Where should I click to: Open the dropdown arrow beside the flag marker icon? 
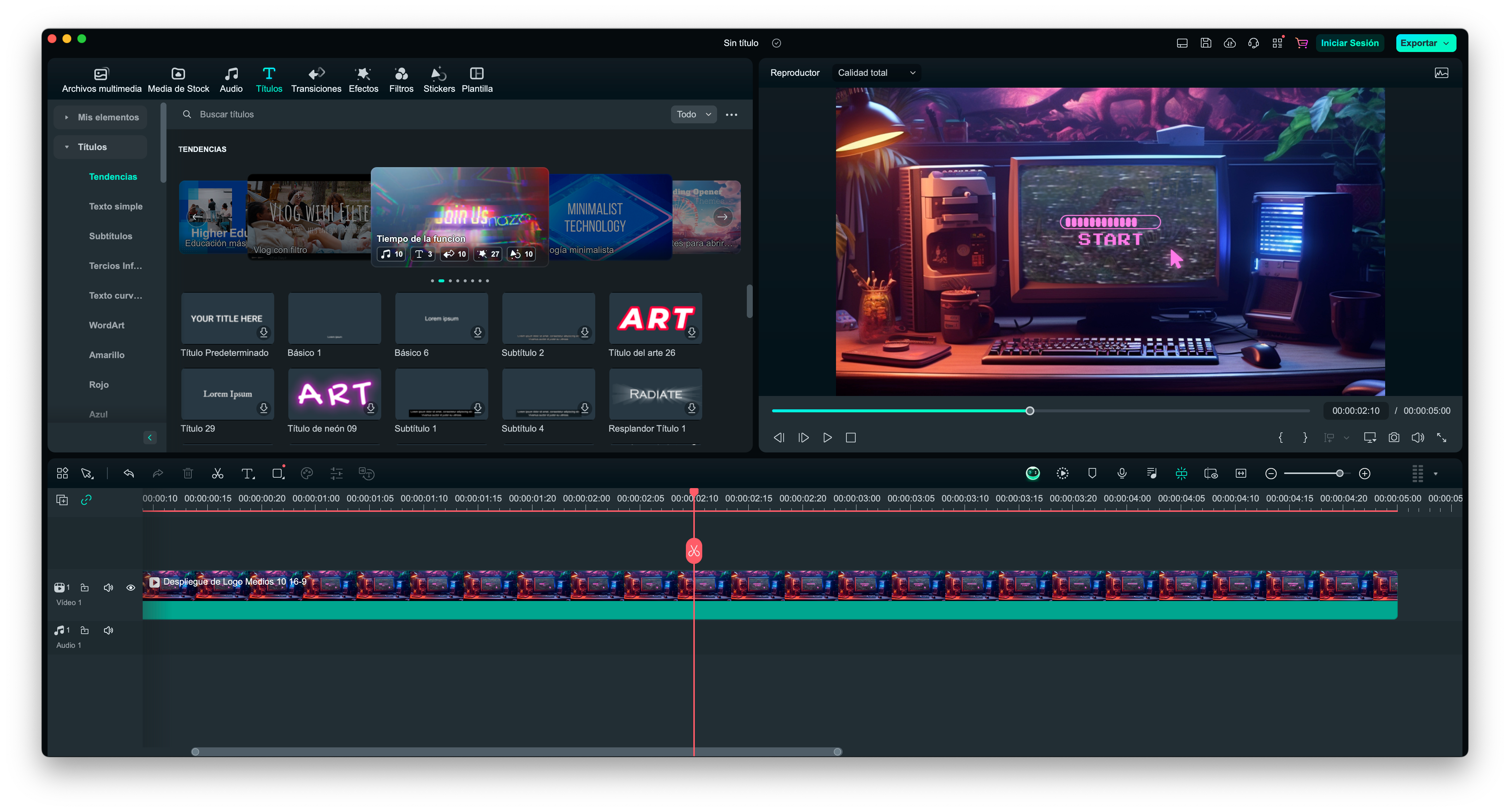1346,438
